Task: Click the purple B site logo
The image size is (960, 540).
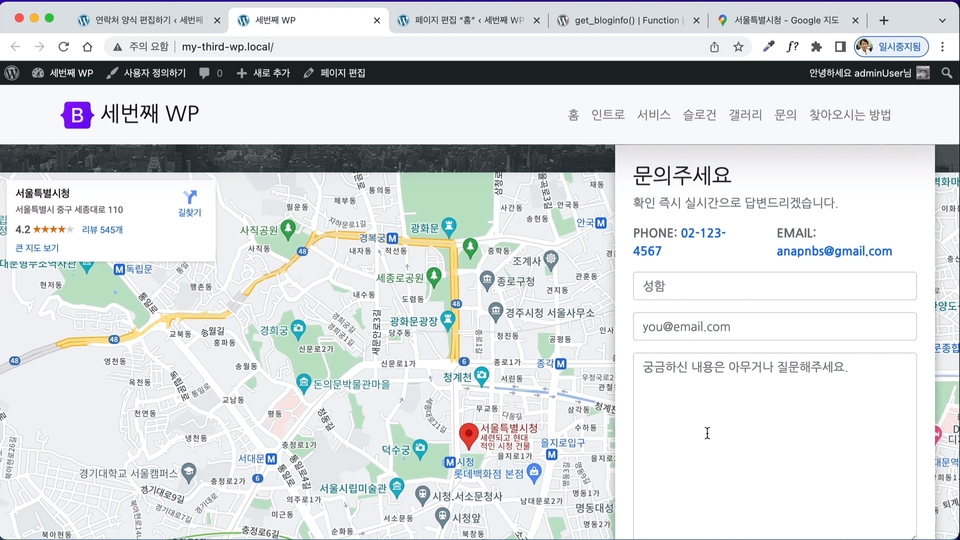Action: (77, 114)
